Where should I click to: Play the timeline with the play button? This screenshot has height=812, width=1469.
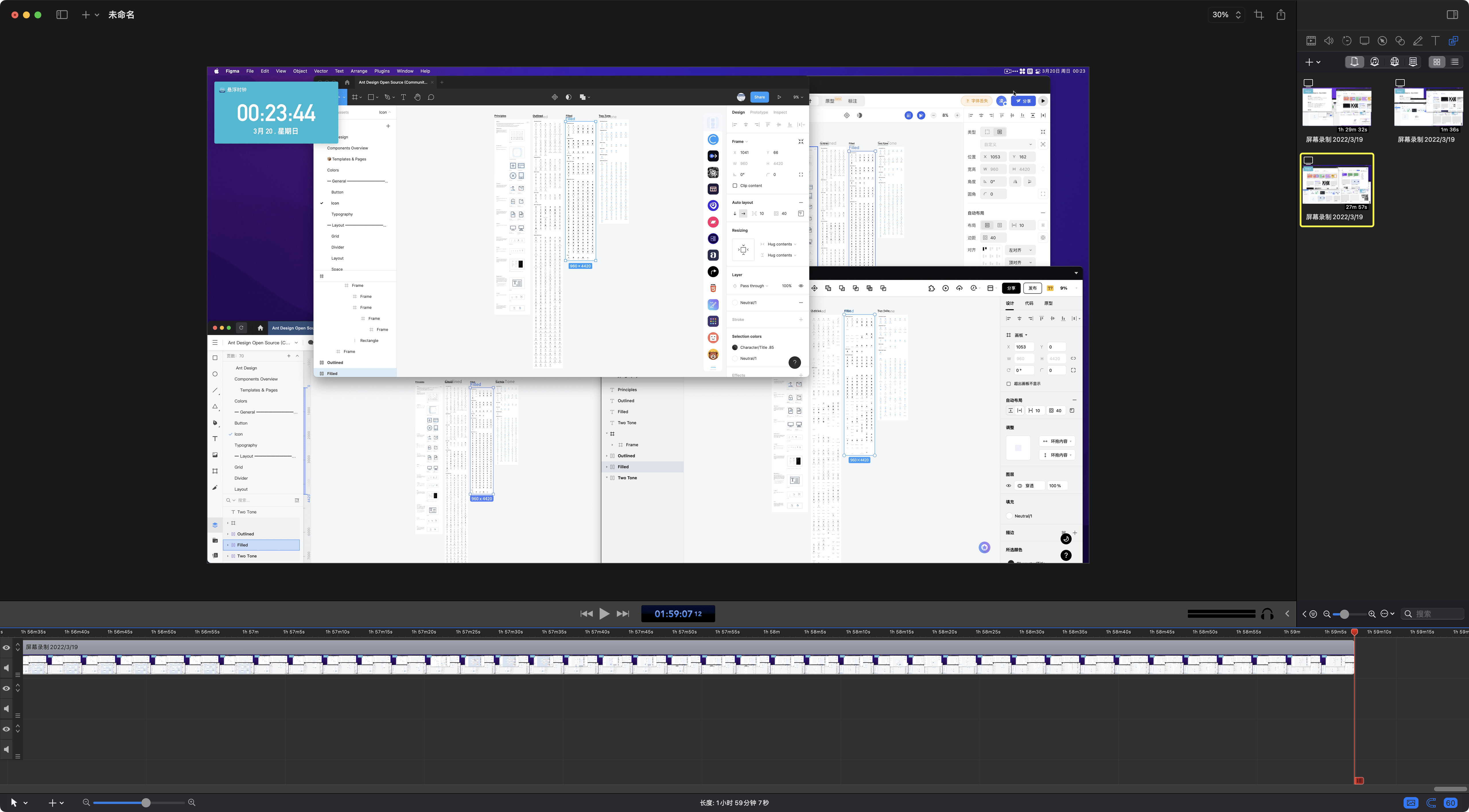605,613
